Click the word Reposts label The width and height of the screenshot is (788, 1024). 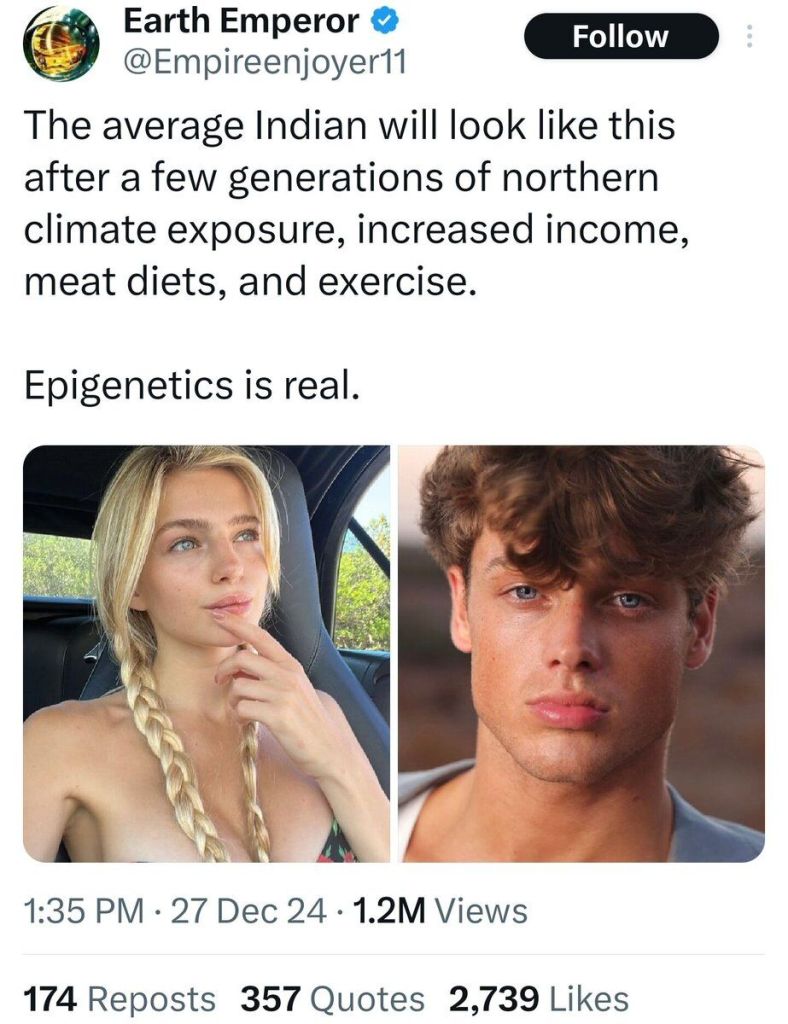tap(151, 999)
